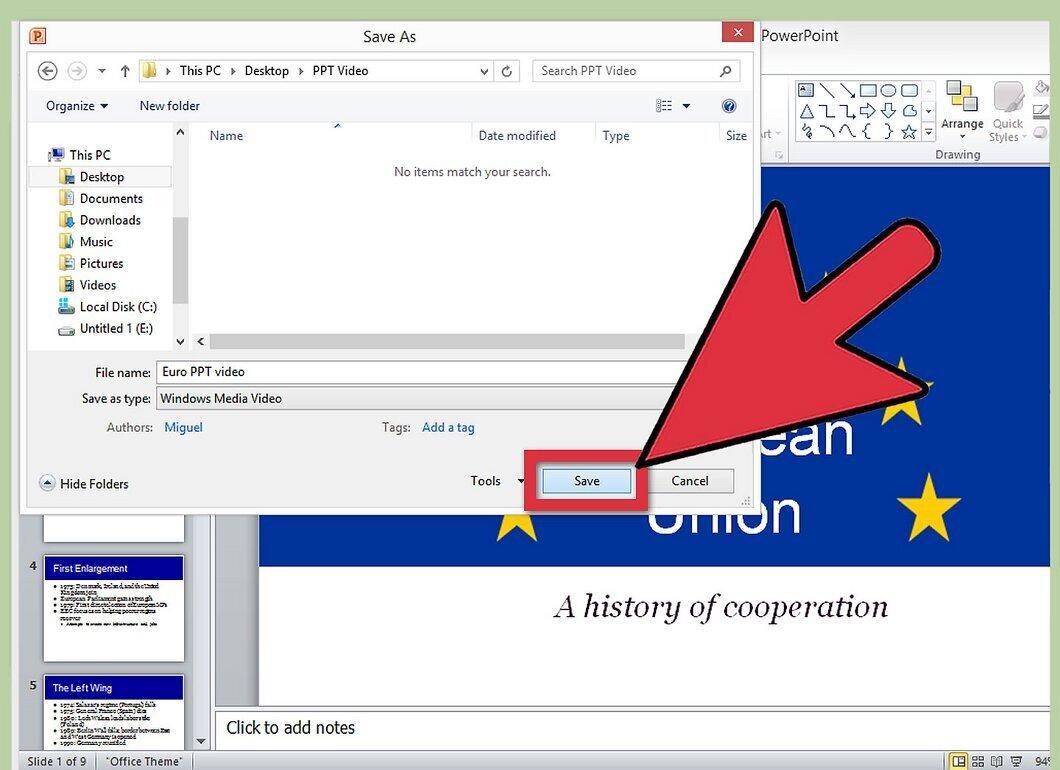Select Local Disk (C:) drive
The height and width of the screenshot is (770, 1060).
tap(107, 306)
